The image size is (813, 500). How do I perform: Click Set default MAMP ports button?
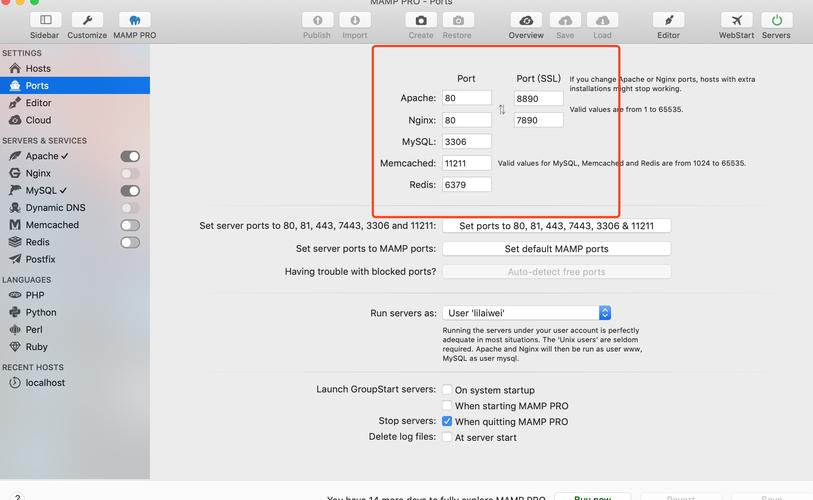(x=556, y=248)
